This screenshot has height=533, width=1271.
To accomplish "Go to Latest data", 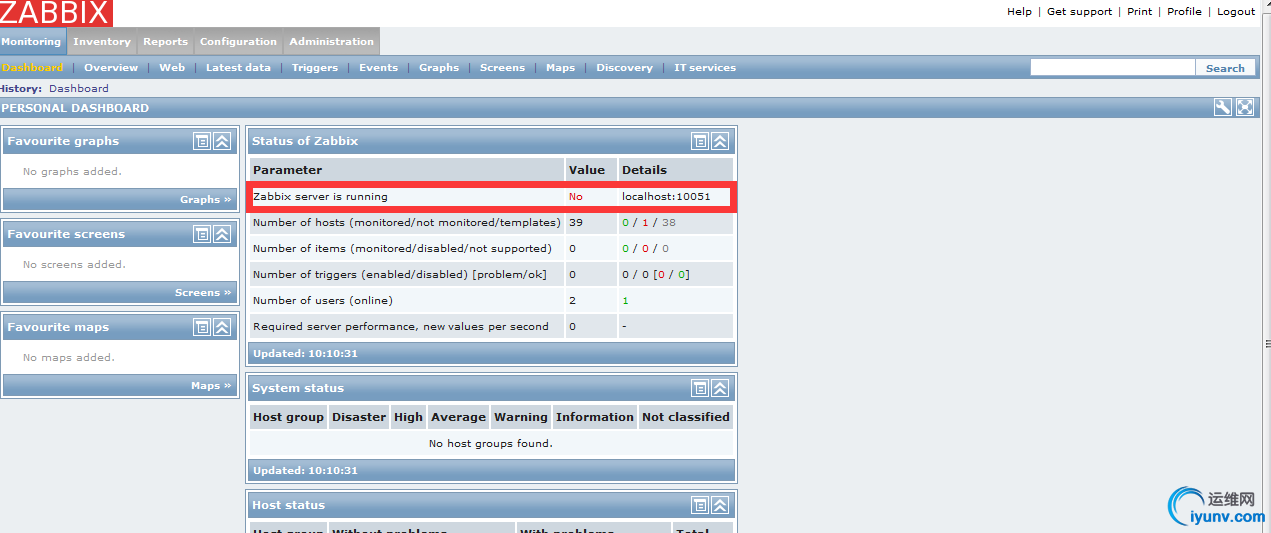I will click(x=238, y=68).
